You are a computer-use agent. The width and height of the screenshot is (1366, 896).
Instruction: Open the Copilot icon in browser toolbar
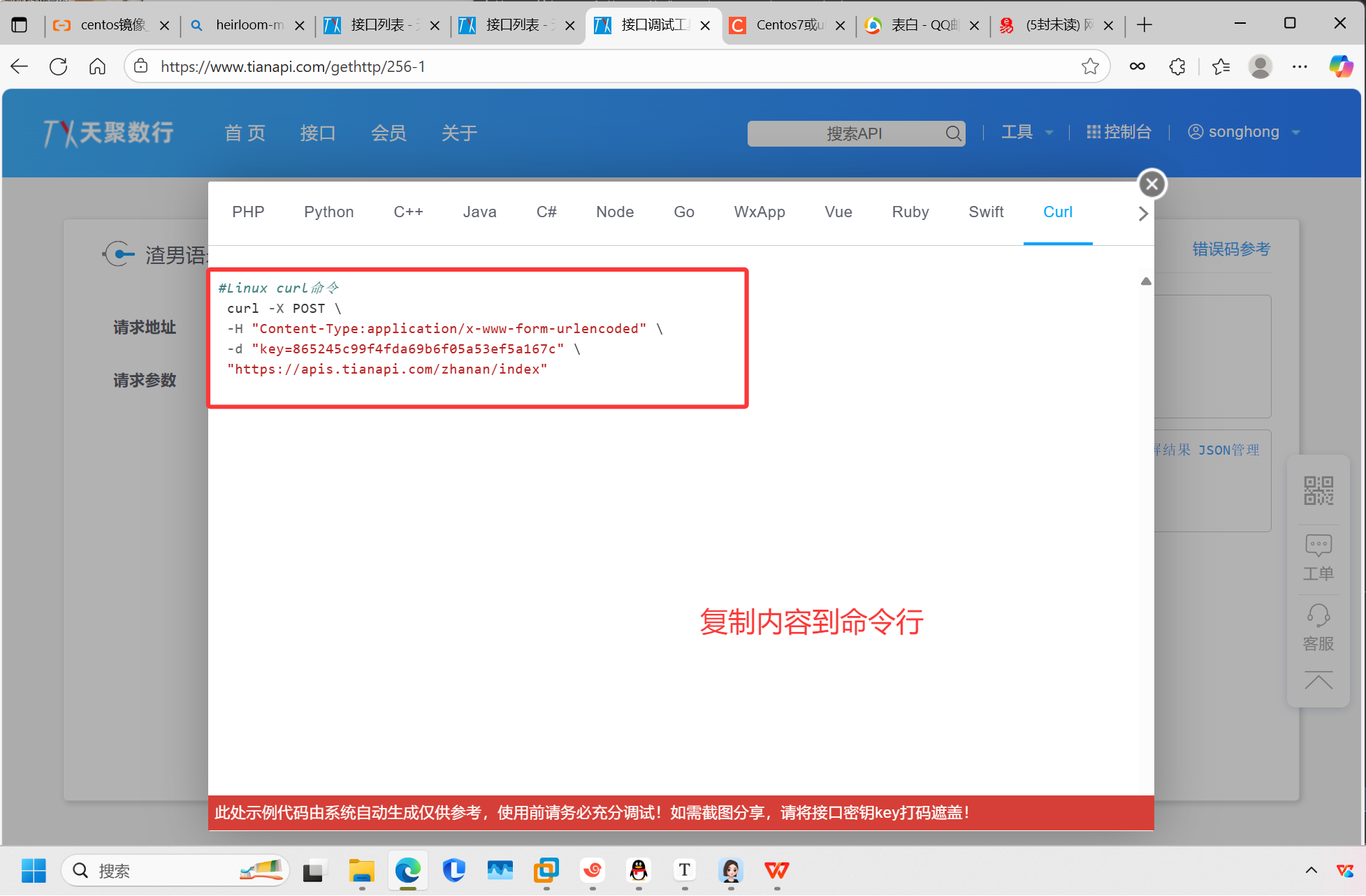[x=1341, y=66]
